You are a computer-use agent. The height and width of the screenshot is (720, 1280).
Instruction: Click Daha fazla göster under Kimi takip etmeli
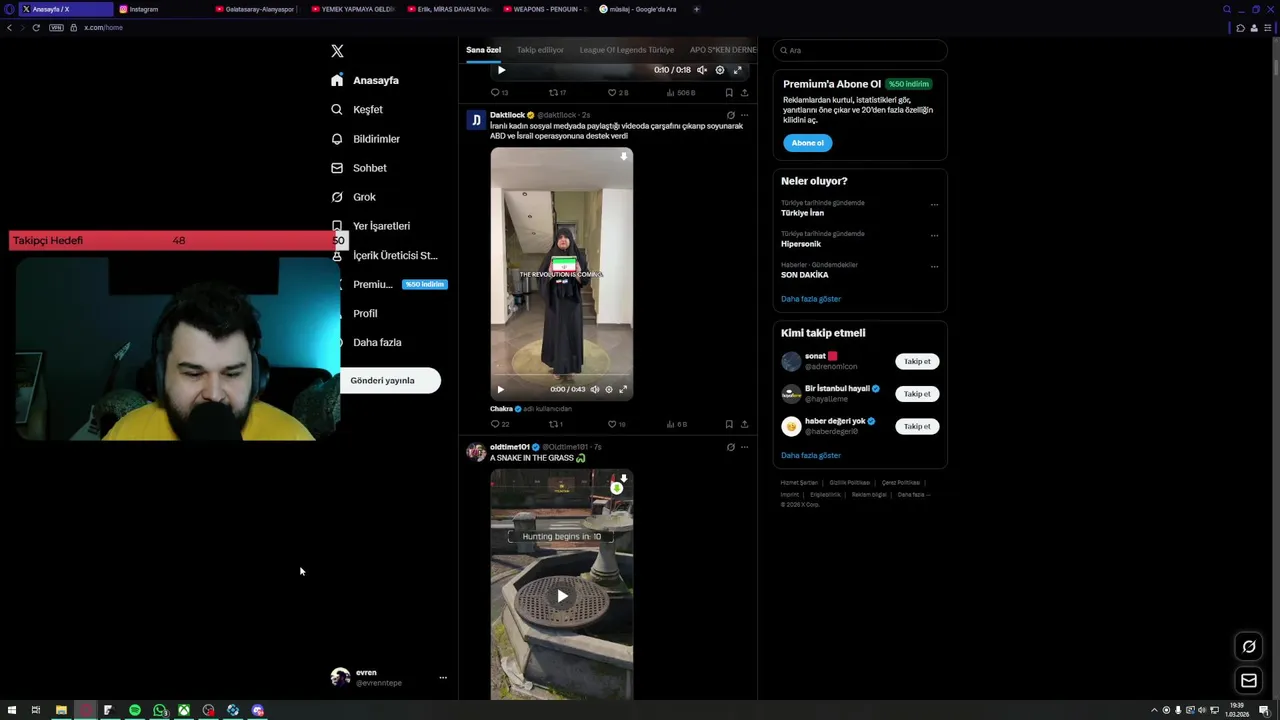811,455
